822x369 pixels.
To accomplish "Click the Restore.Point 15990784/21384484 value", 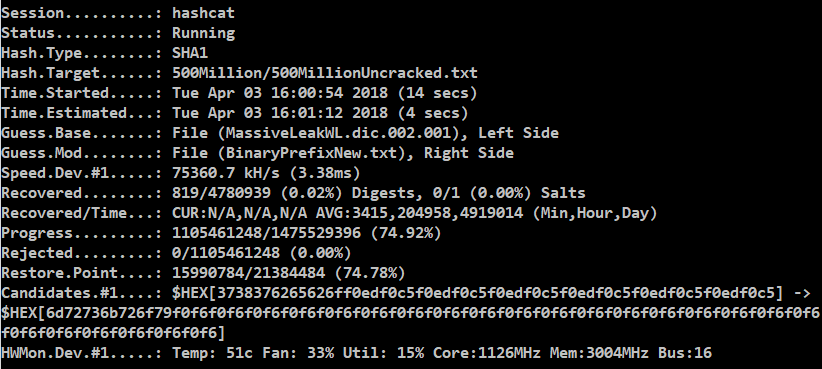I will click(x=248, y=273).
